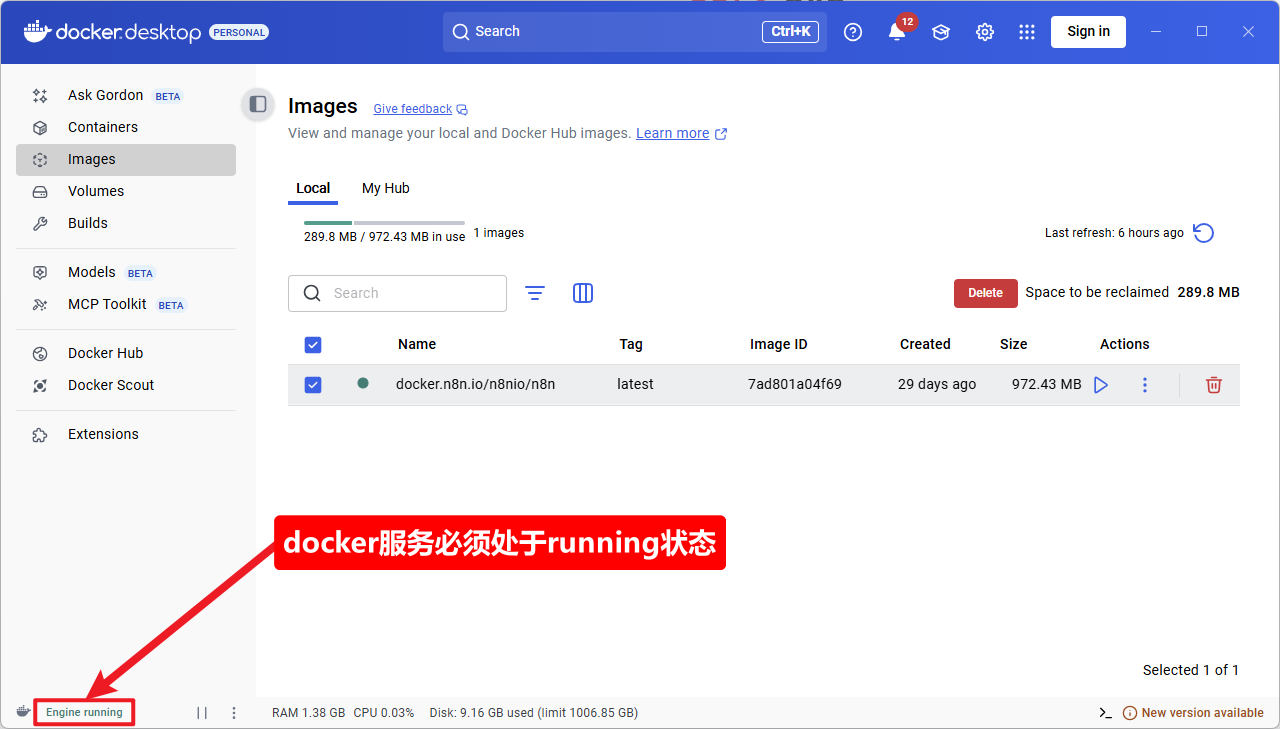Uncheck the docker.n8n.io/n8nio/n8n row checkbox

coord(313,385)
